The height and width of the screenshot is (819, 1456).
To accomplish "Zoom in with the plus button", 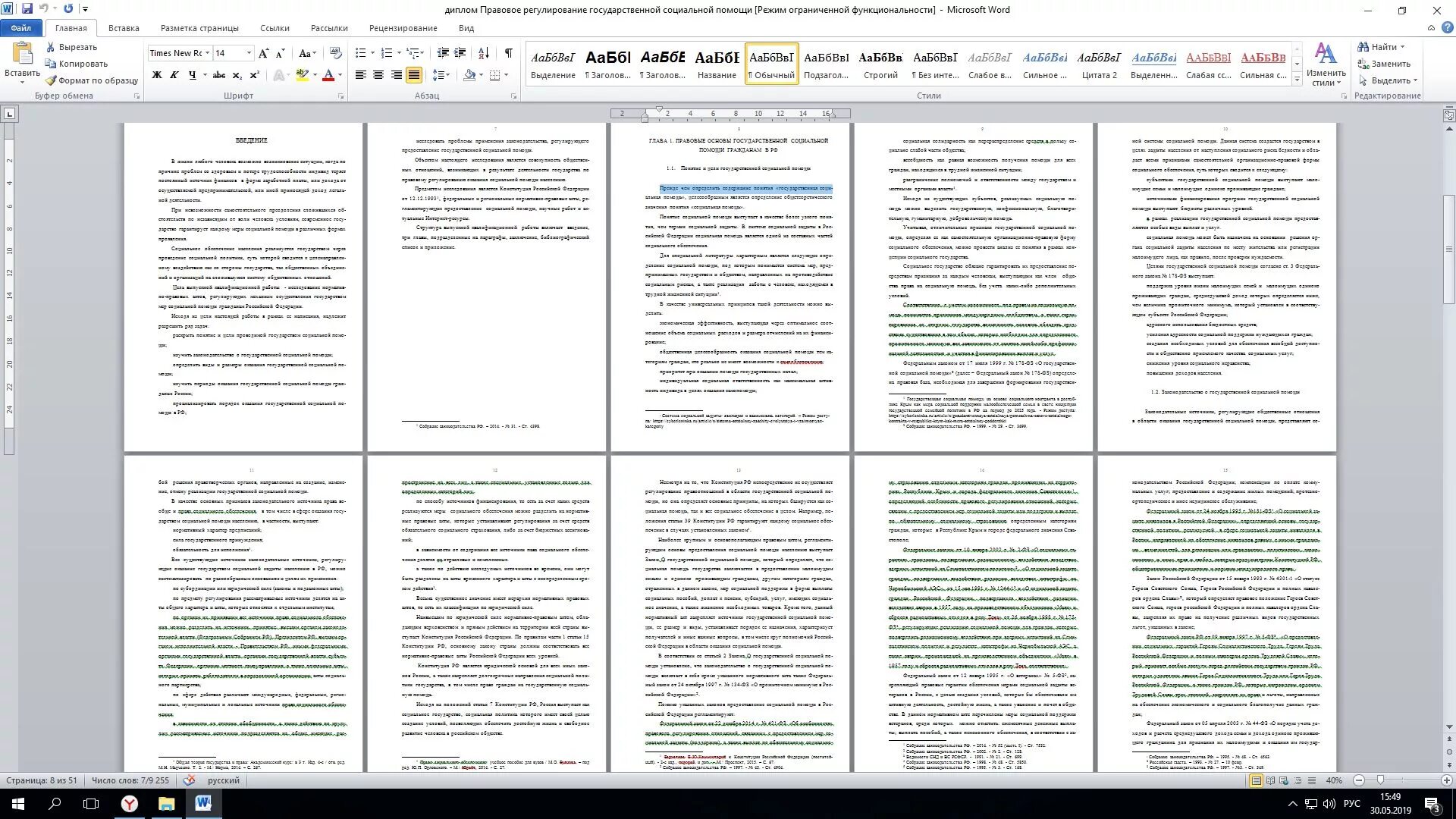I will pos(1446,780).
